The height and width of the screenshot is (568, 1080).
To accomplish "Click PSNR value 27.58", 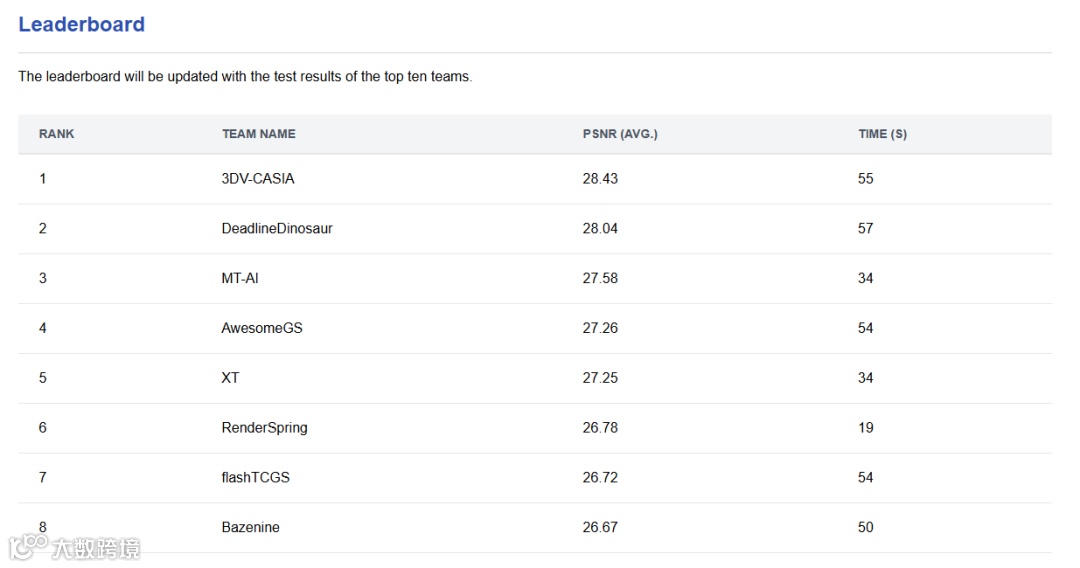I will [600, 279].
